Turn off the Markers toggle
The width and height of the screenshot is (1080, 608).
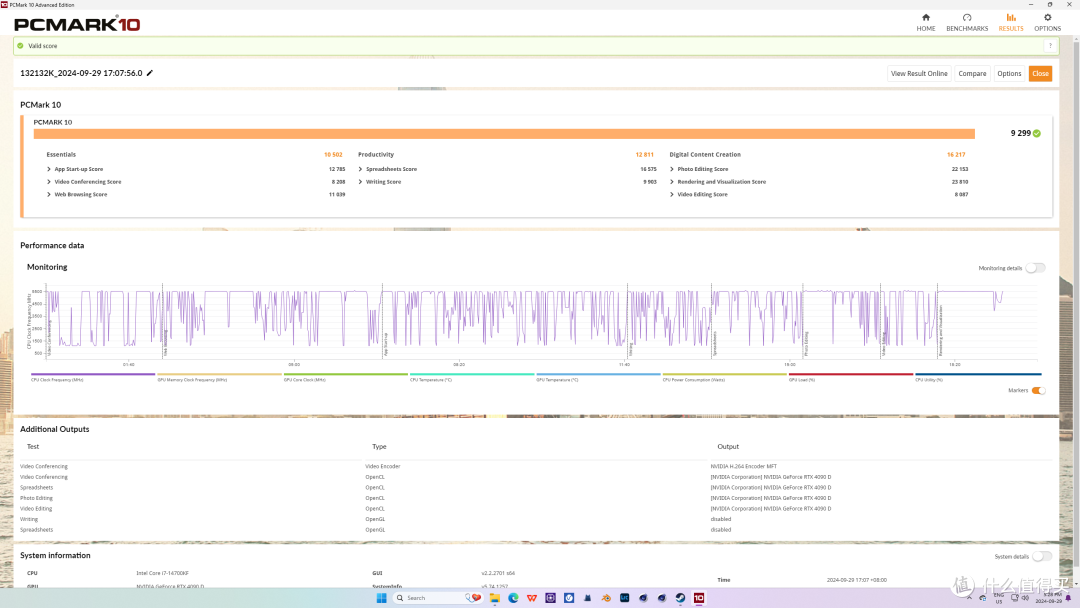pyautogui.click(x=1038, y=390)
